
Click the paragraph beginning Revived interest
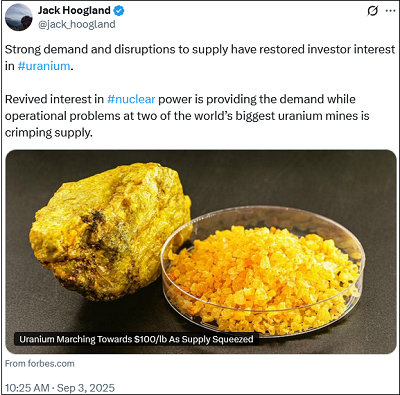point(187,116)
